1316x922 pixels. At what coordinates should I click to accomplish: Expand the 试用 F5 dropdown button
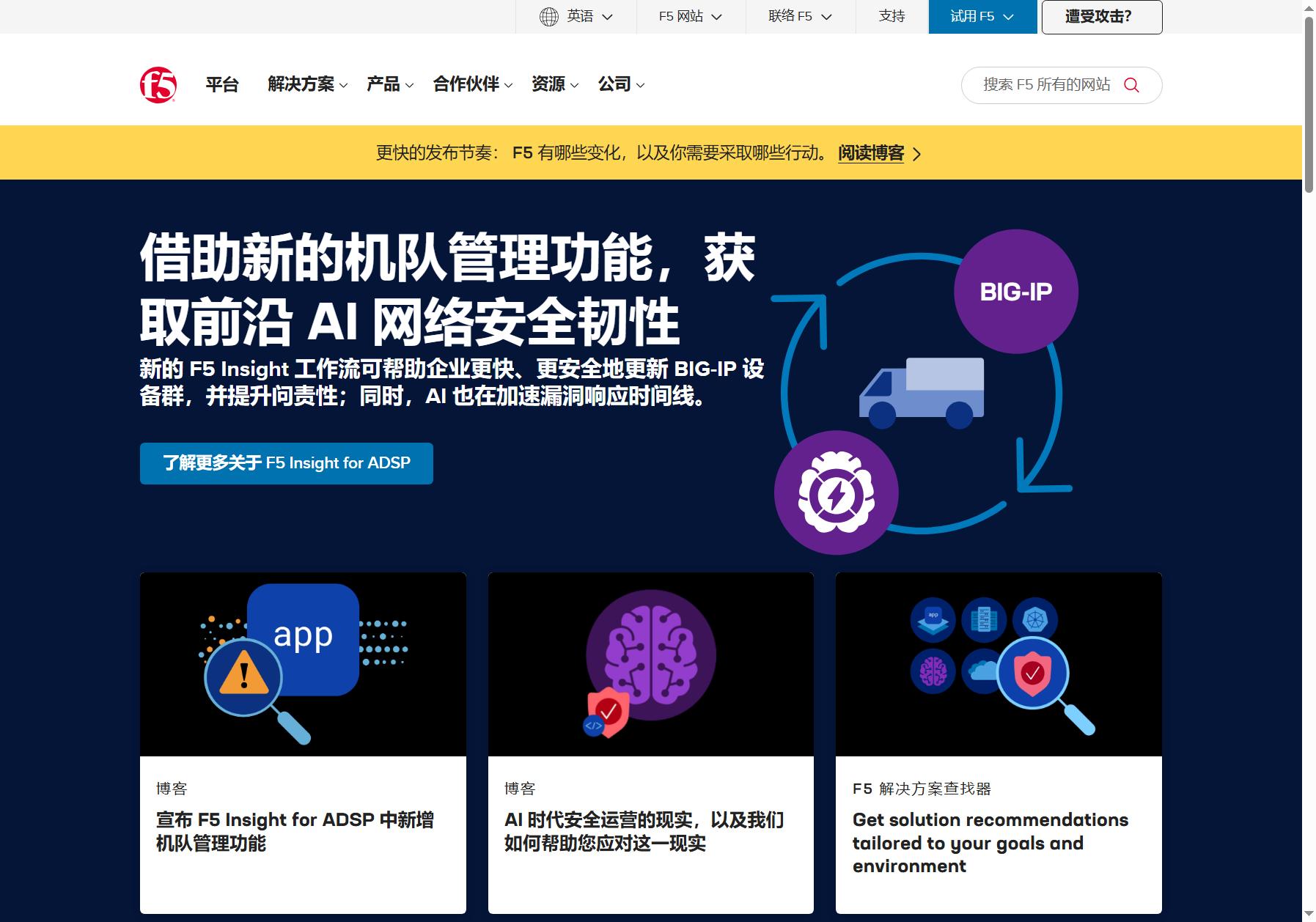(982, 17)
